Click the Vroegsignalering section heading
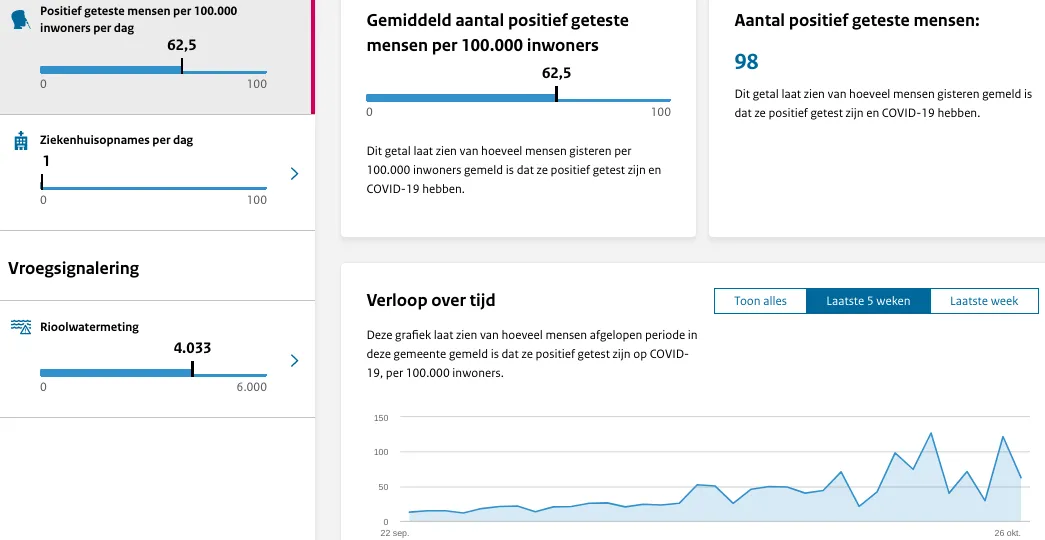 pos(73,268)
